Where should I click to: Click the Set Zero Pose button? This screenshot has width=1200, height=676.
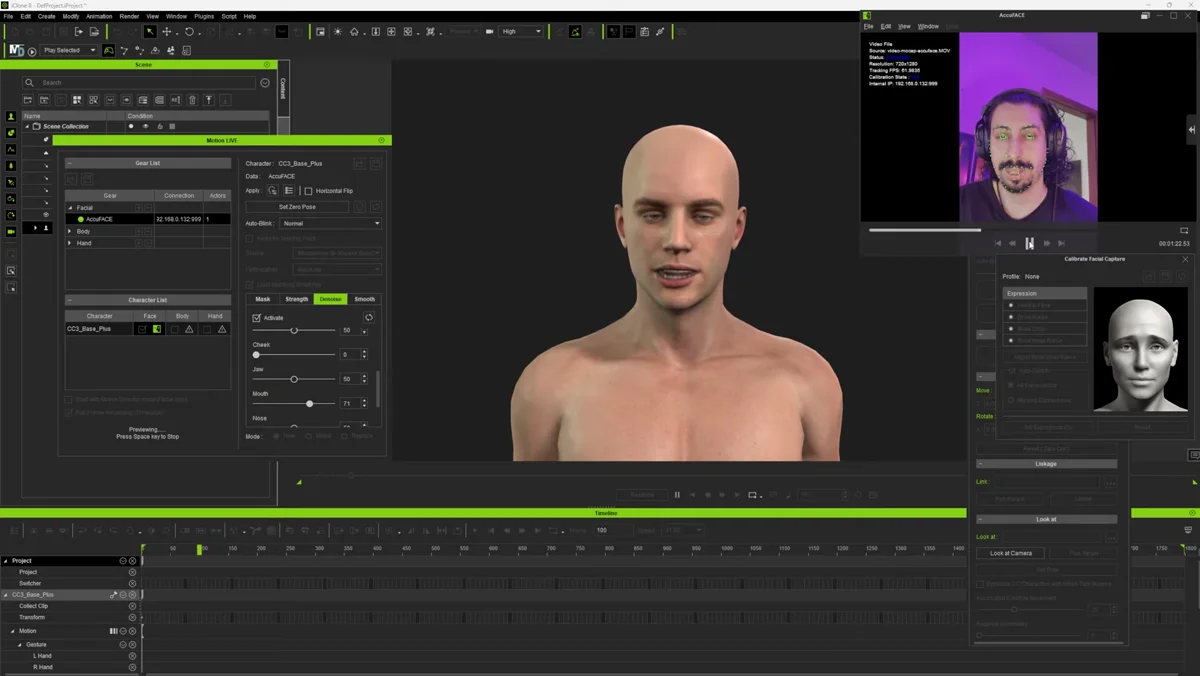click(x=297, y=207)
